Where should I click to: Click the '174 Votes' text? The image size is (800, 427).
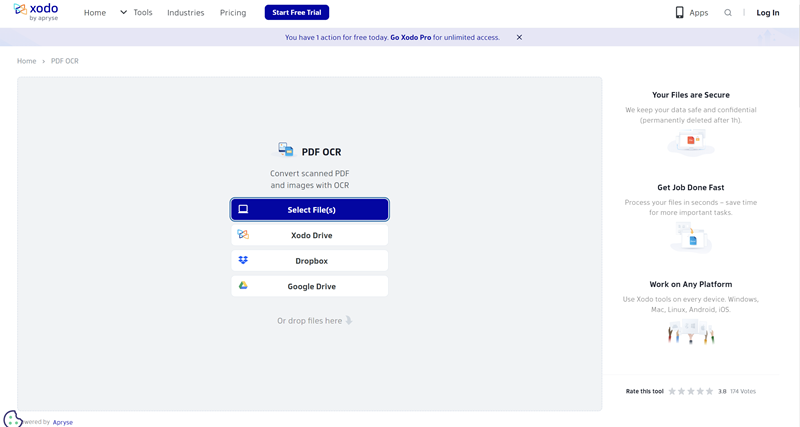tap(743, 391)
